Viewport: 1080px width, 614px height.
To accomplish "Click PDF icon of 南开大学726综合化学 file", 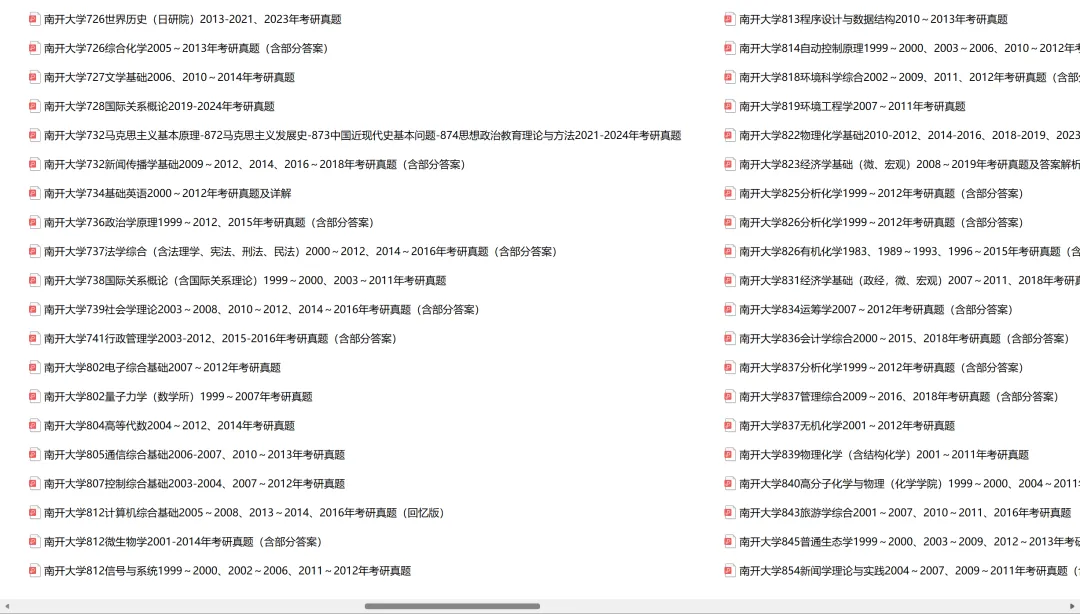I will pyautogui.click(x=34, y=48).
